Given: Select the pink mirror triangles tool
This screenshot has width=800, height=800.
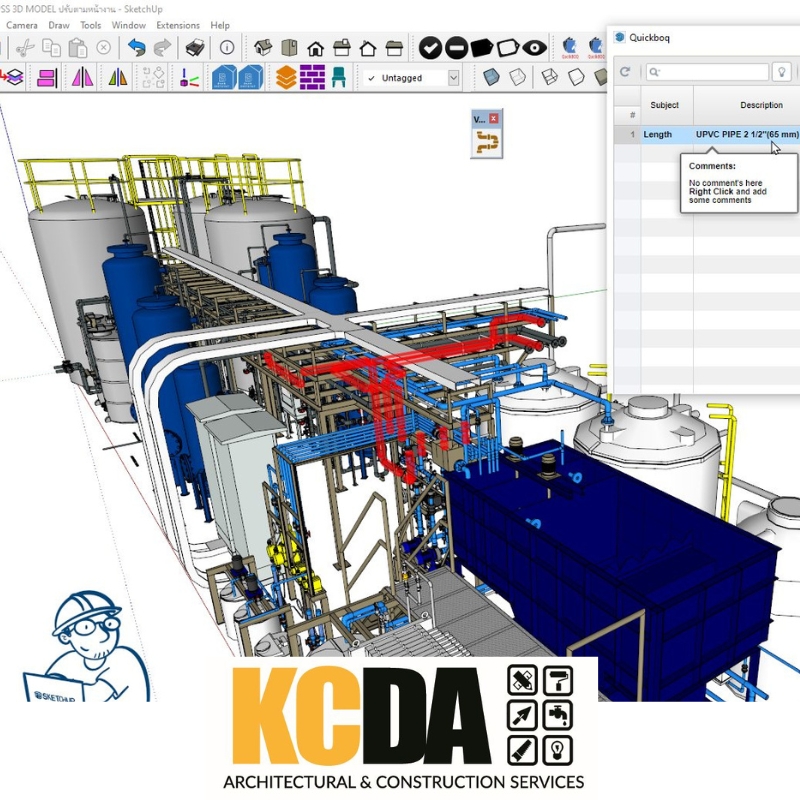Looking at the screenshot, I should pos(83,78).
